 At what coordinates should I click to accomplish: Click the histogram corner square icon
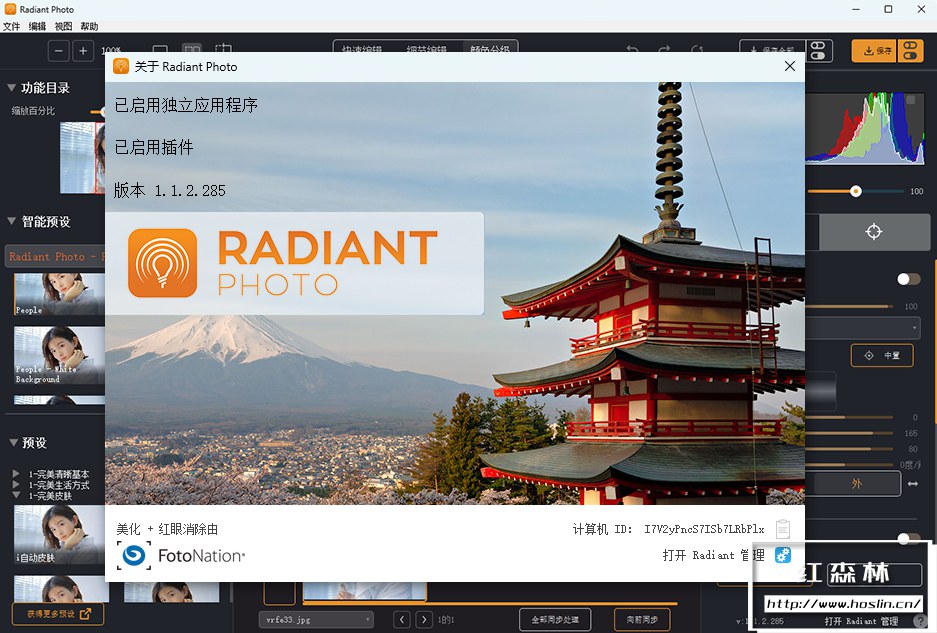pos(911,100)
